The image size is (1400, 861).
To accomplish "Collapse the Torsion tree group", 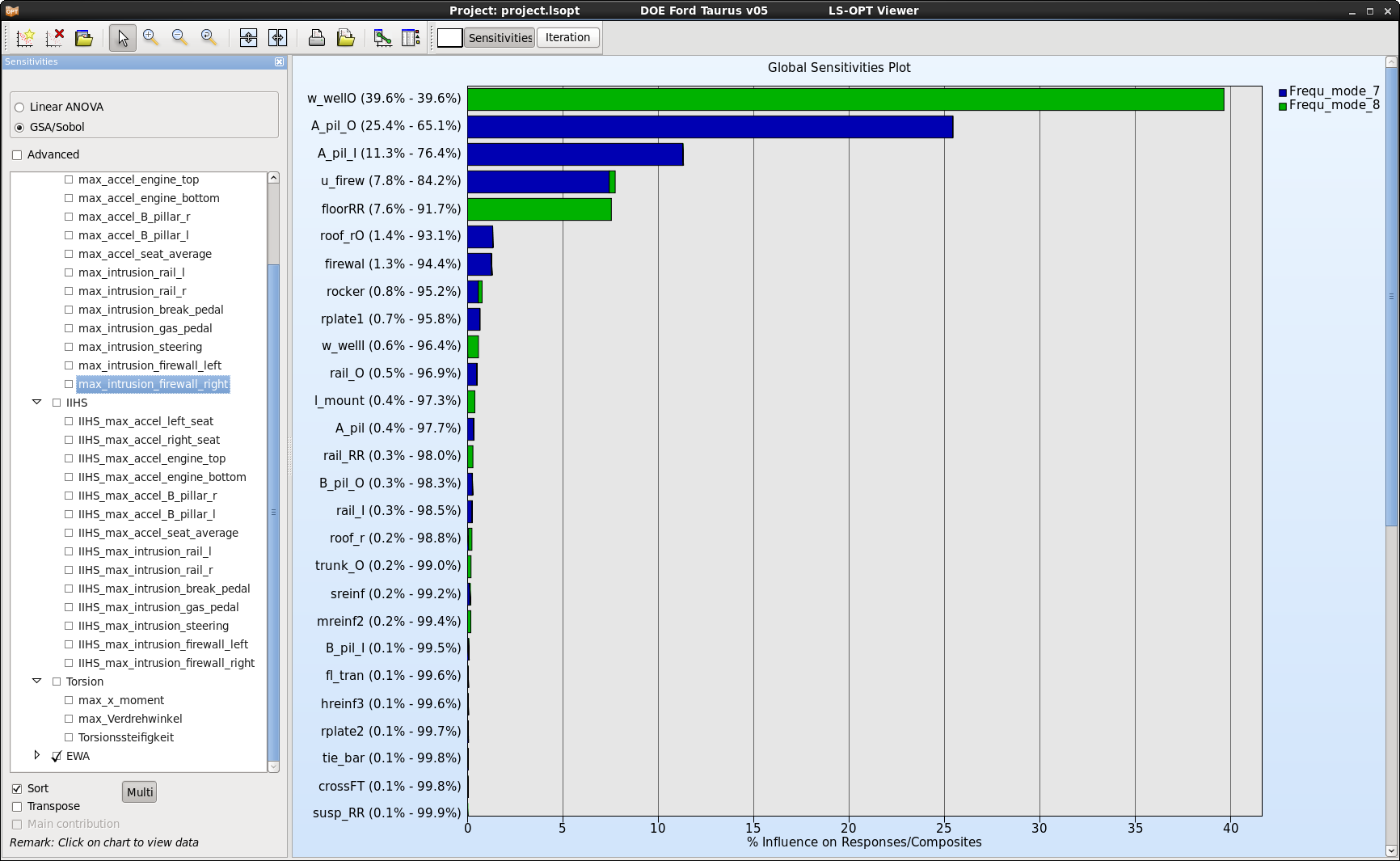I will pyautogui.click(x=37, y=681).
